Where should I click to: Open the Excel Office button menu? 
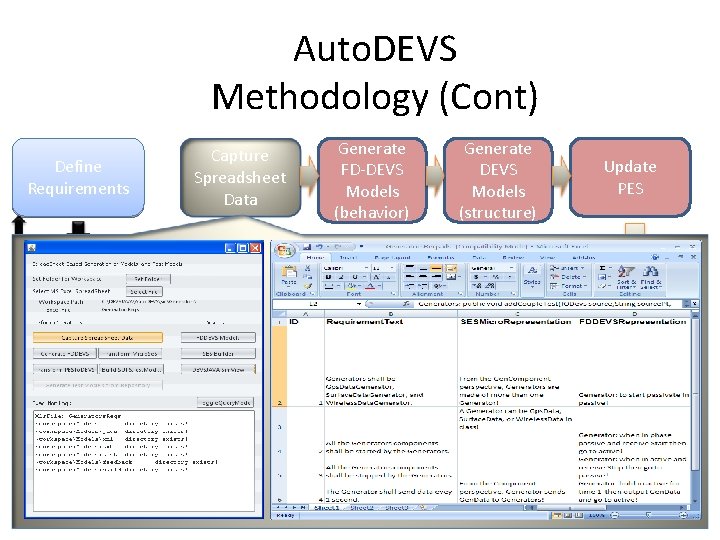point(285,251)
